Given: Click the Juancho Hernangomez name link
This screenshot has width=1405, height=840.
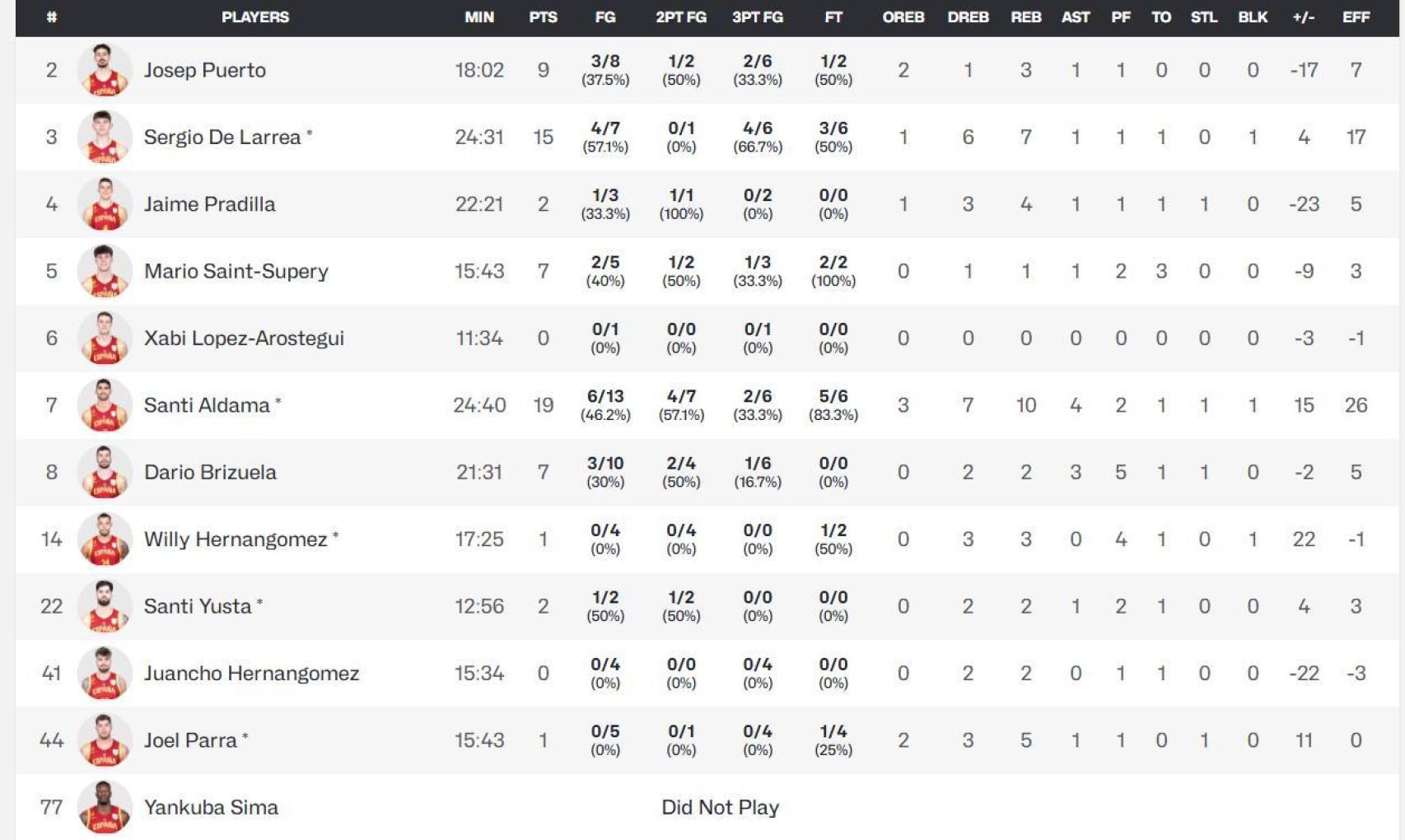Looking at the screenshot, I should 251,674.
